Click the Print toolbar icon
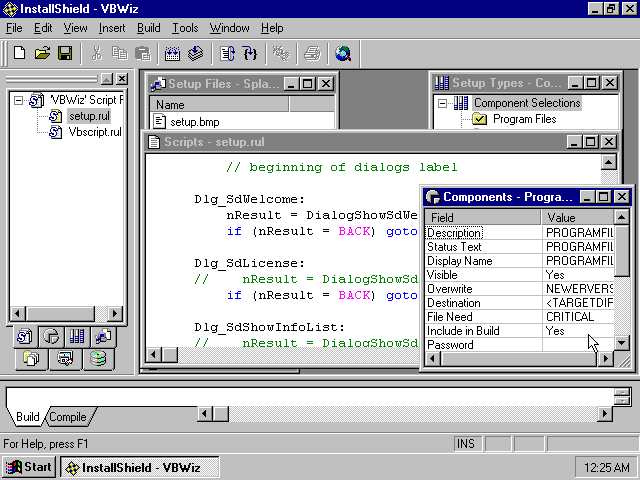The width and height of the screenshot is (640, 480). click(x=312, y=53)
